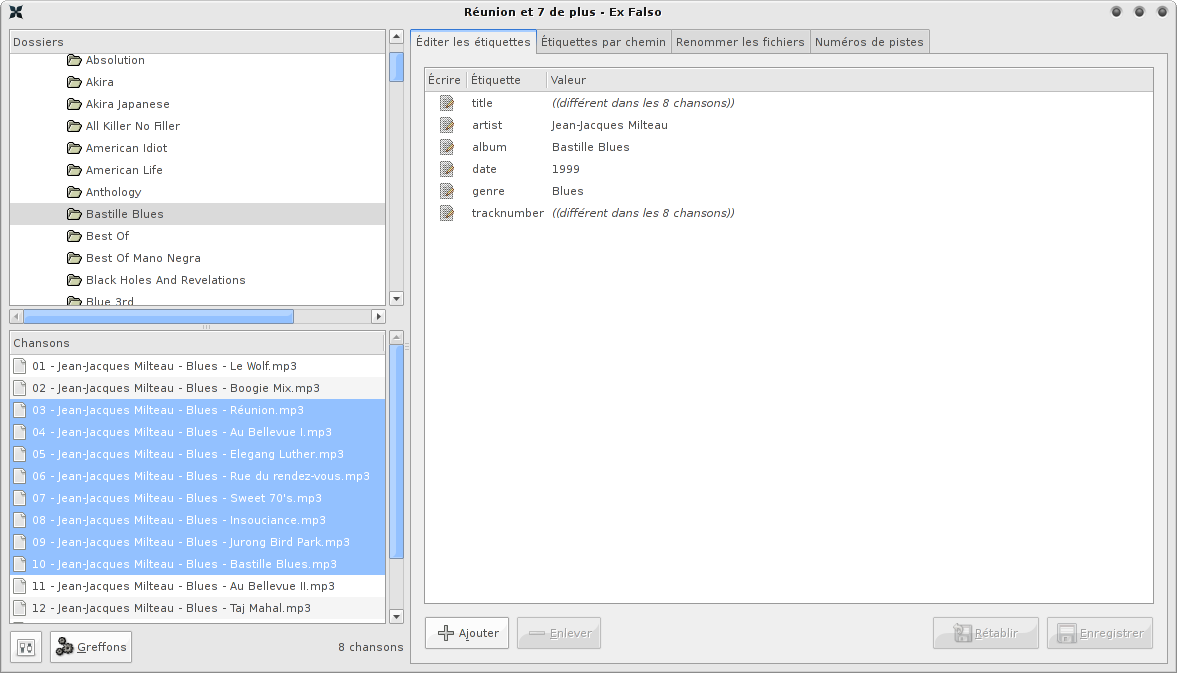Click the write icon for the album tag
1177x673 pixels.
447,147
